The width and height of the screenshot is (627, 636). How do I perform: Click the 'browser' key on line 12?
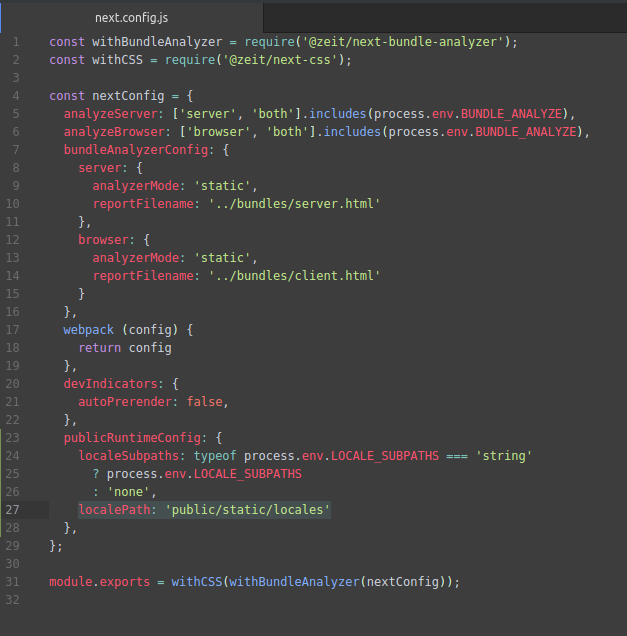[103, 240]
